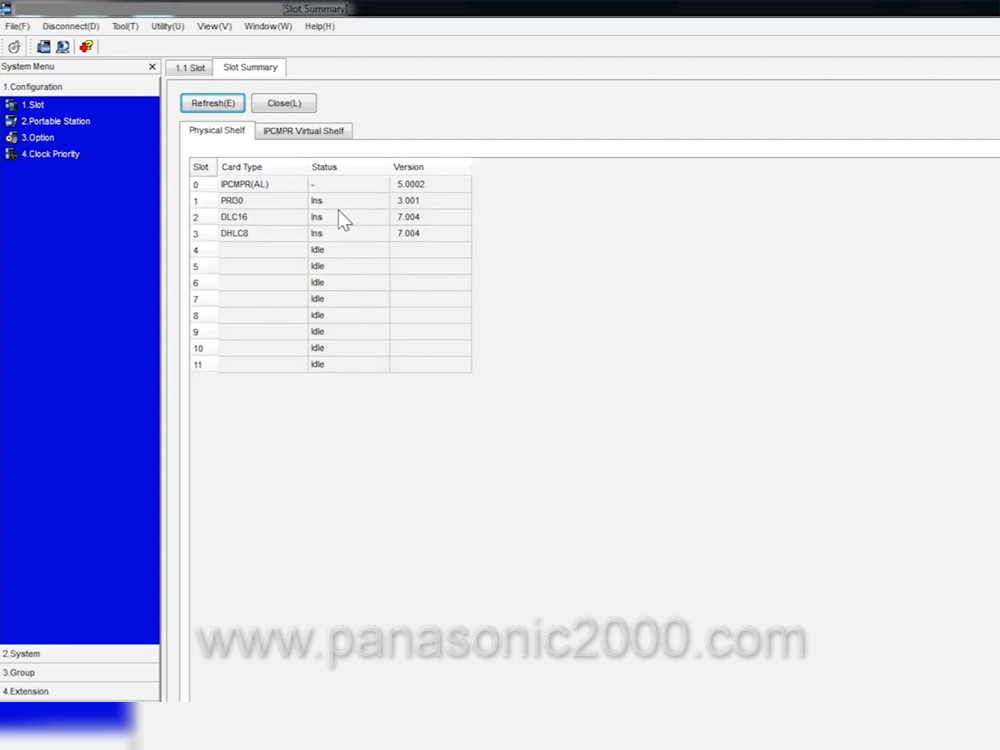The height and width of the screenshot is (750, 1000).
Task: Open the Utility(U) menu
Action: (x=168, y=26)
